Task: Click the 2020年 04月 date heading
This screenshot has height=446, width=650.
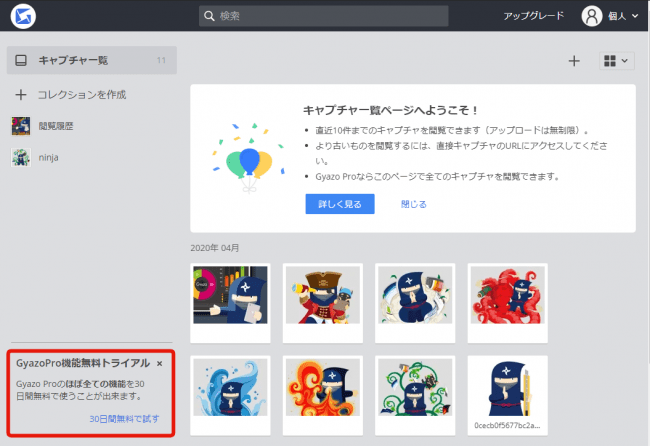Action: pos(215,248)
